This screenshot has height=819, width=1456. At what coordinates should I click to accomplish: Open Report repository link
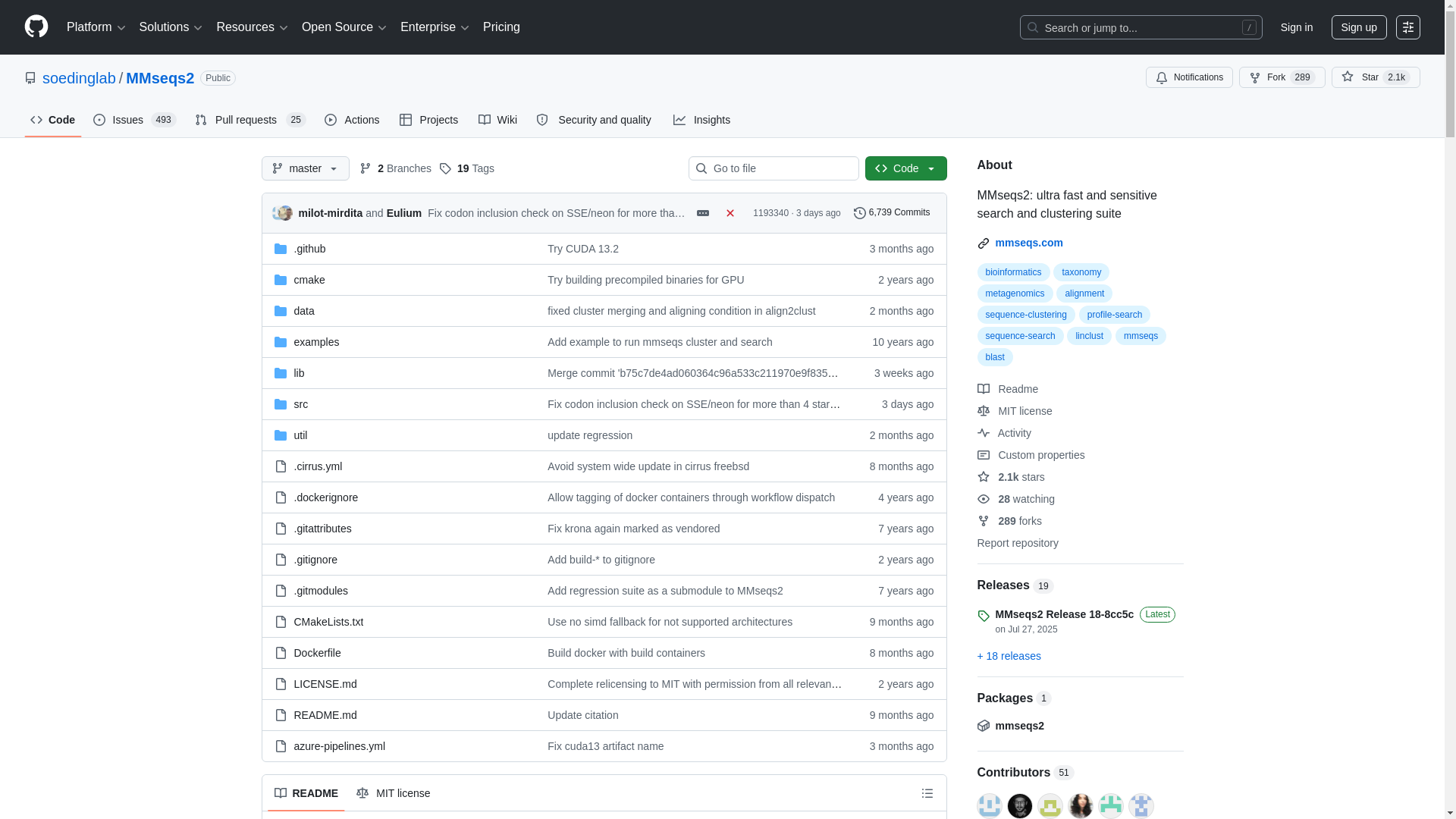tap(1018, 543)
